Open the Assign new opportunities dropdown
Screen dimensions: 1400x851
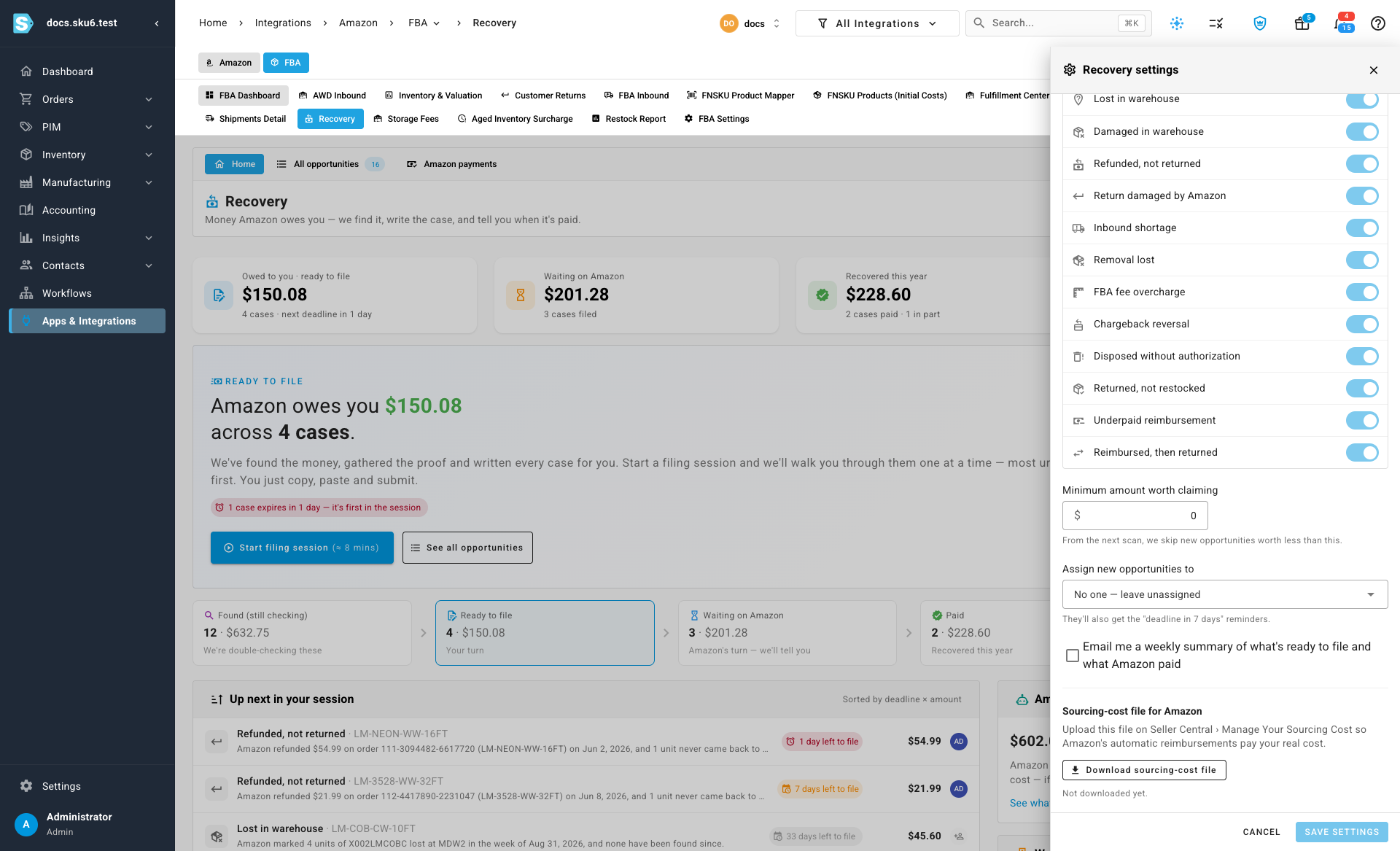[1225, 594]
